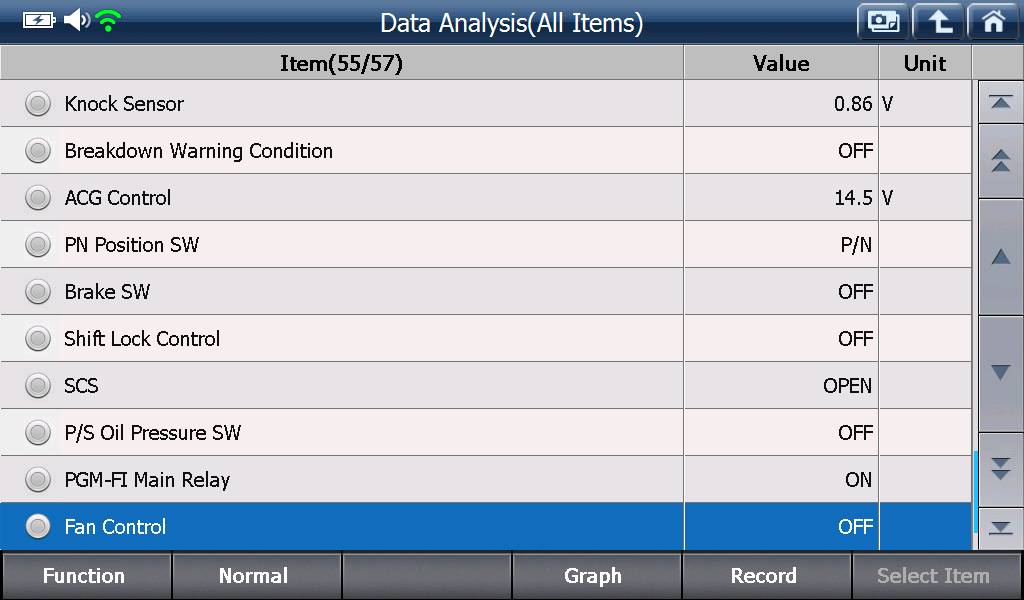The width and height of the screenshot is (1024, 600).
Task: Select the Fan Control highlighted row
Action: click(486, 527)
